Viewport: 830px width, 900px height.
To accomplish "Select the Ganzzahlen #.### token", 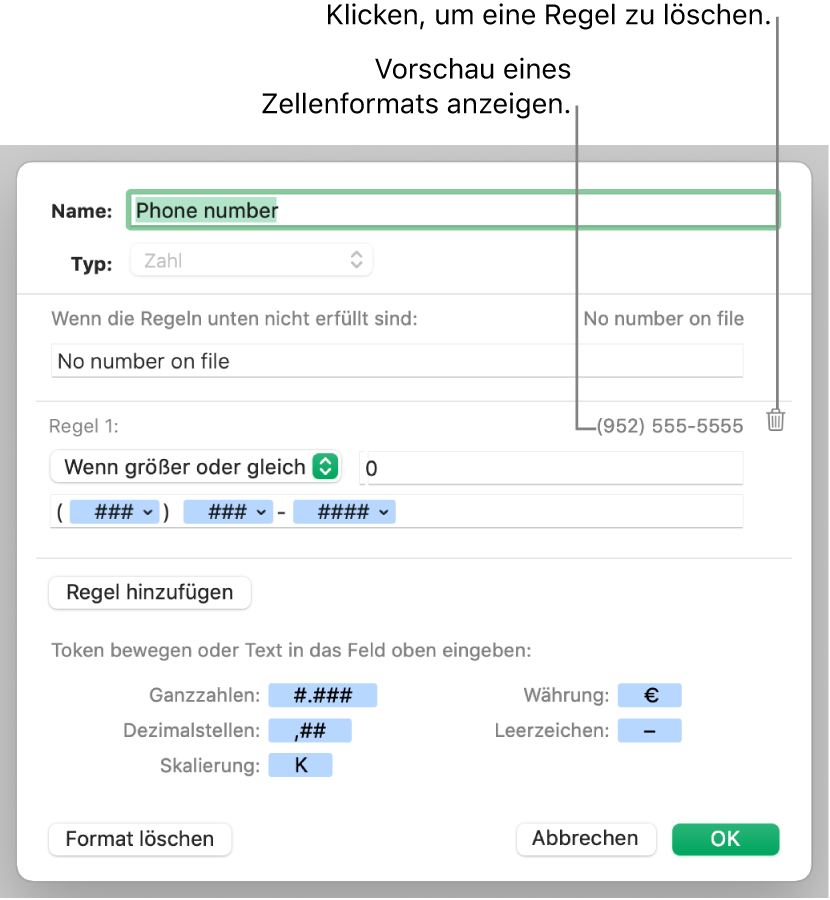I will coord(323,696).
